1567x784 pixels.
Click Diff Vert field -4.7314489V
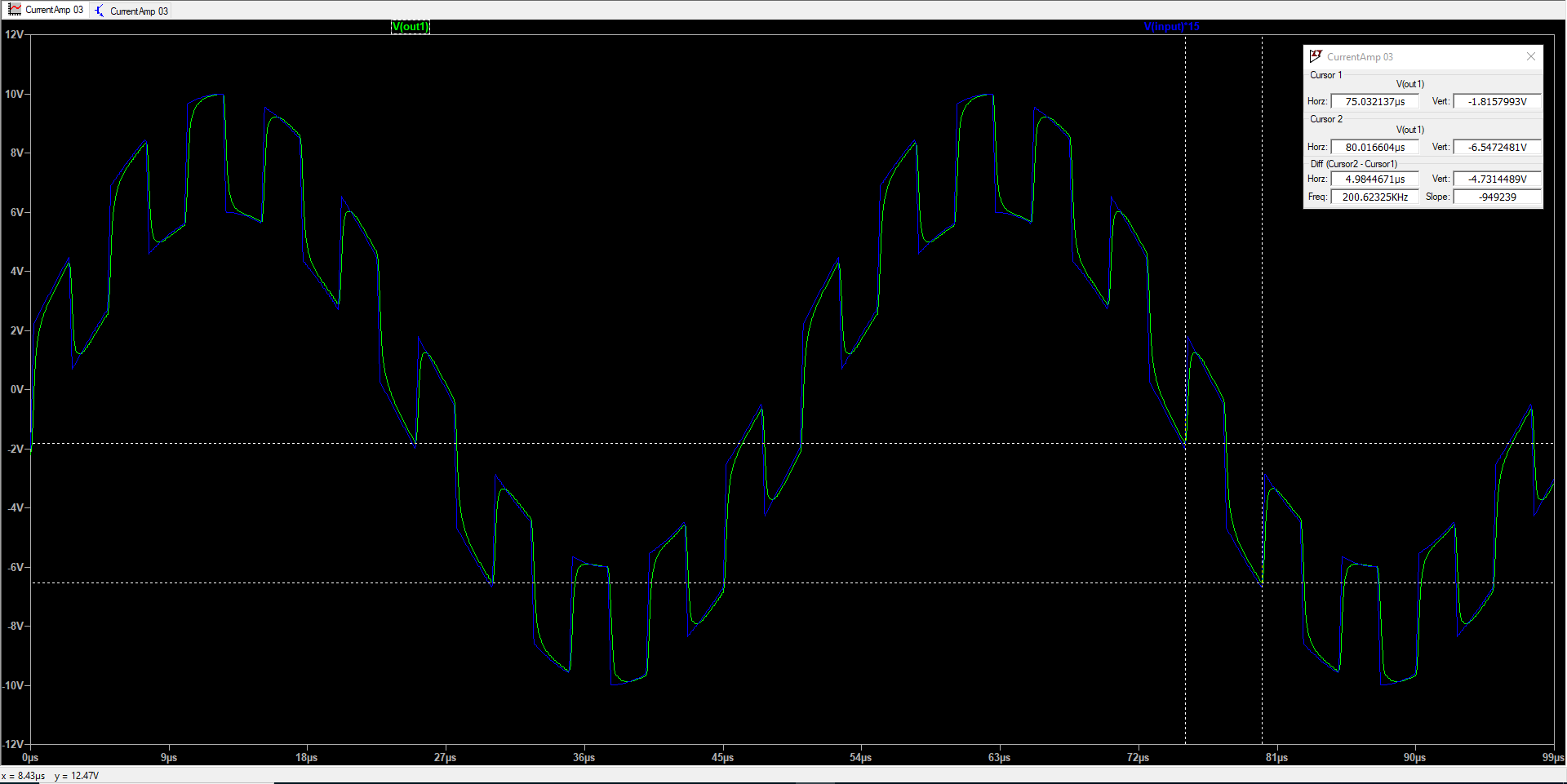(x=1498, y=179)
